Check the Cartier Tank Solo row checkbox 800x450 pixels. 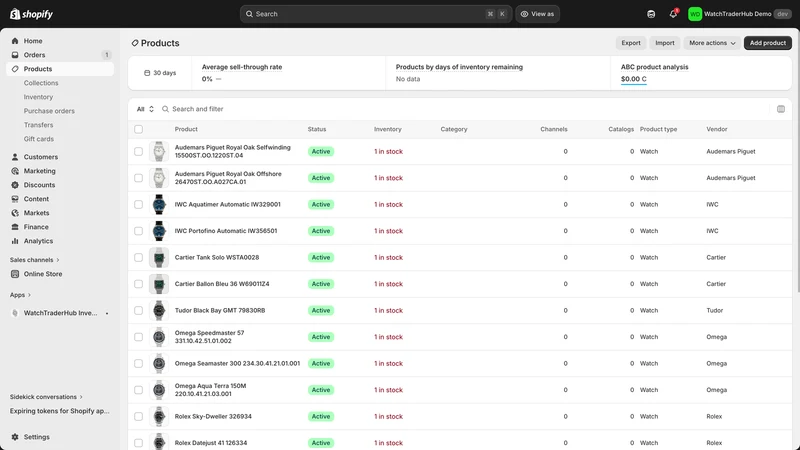pos(138,258)
